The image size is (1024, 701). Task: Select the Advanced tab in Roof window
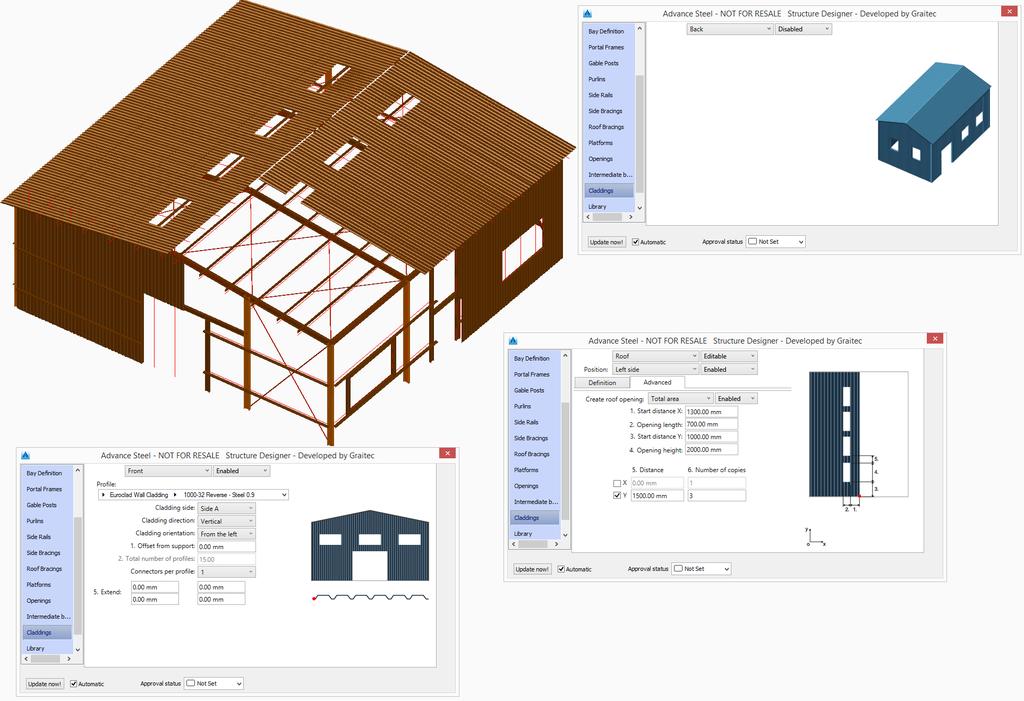(x=657, y=382)
